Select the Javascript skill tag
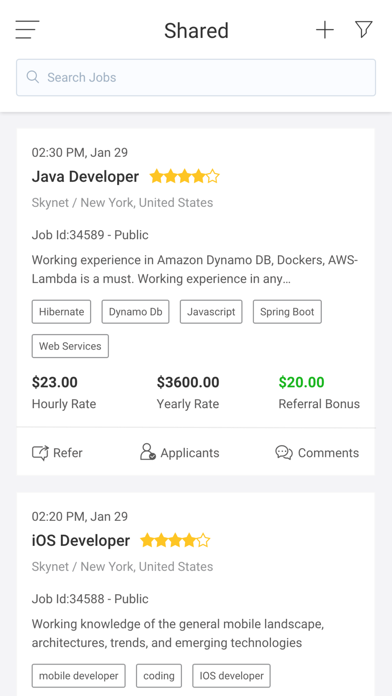Screen dimensions: 392x696 point(211,312)
